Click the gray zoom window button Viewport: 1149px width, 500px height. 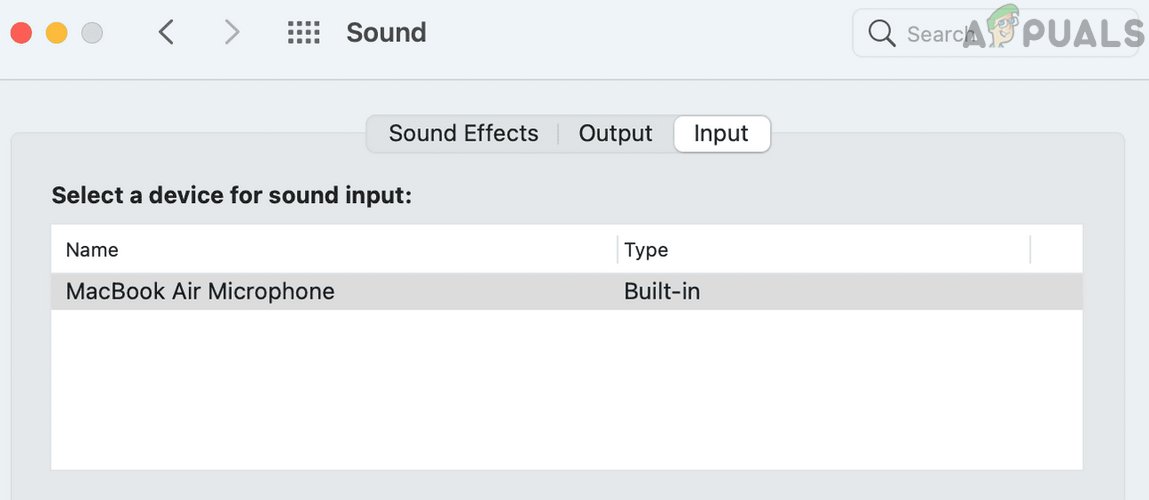click(92, 33)
